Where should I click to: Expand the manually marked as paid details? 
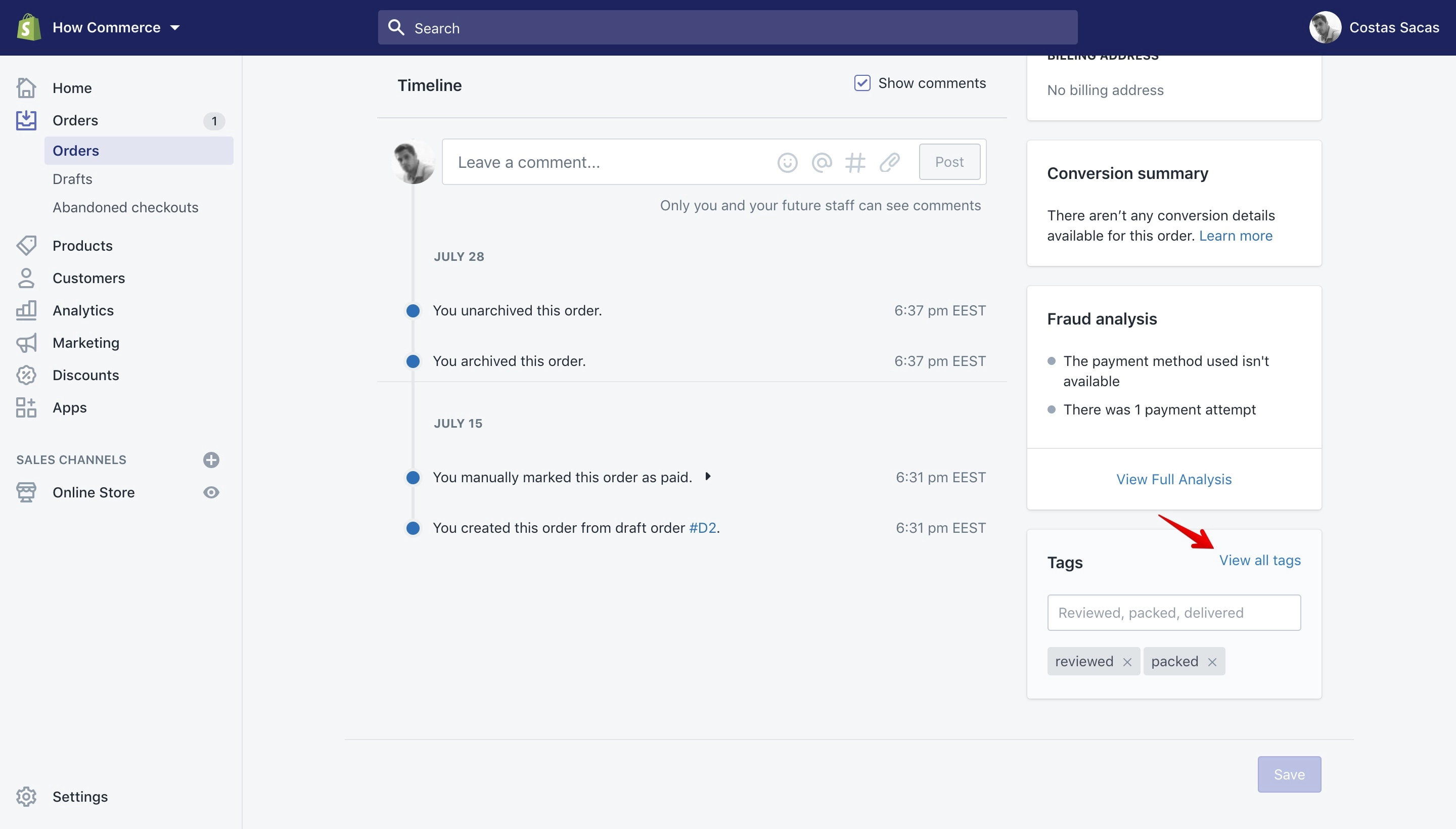pos(707,477)
